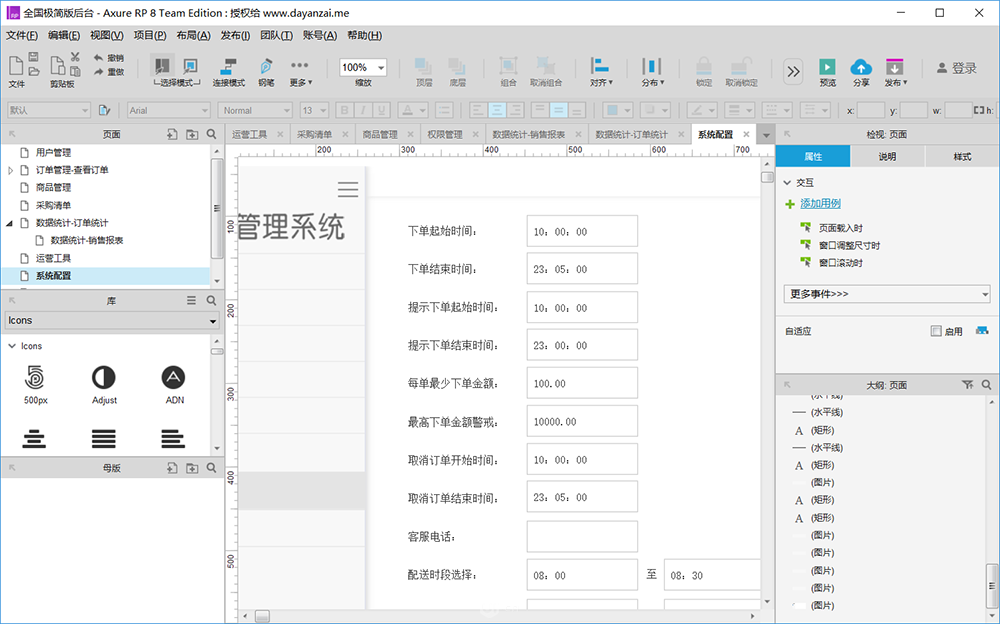The width and height of the screenshot is (1000, 624).
Task: Click the Align (对齐) toolbar icon
Action: (x=599, y=66)
